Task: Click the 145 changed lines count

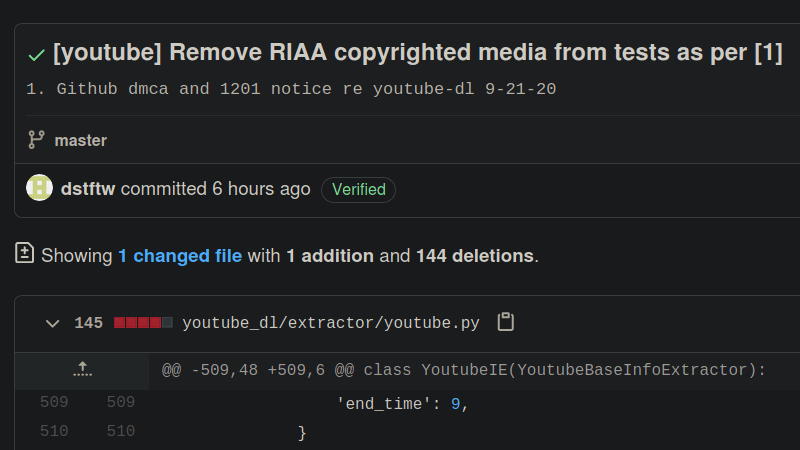Action: [89, 323]
